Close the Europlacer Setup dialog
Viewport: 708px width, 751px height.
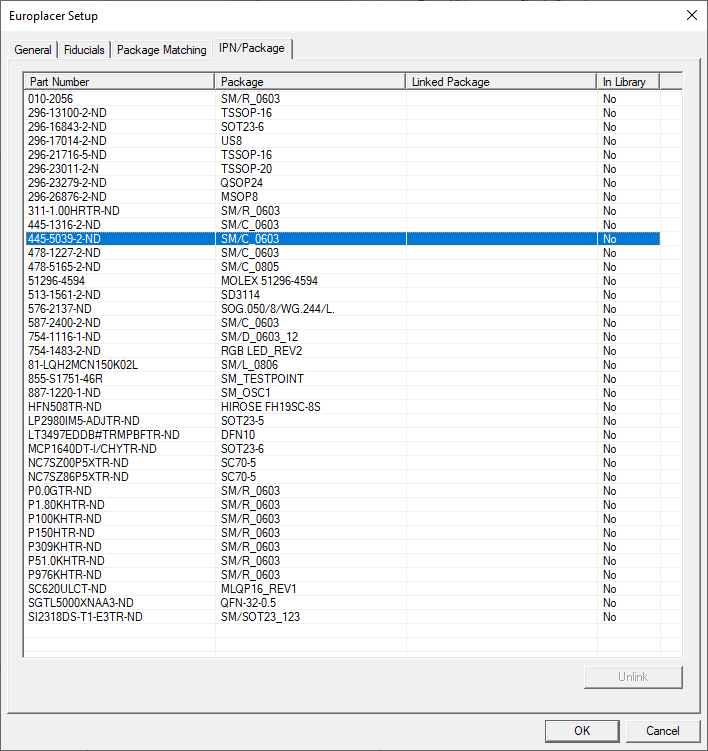click(690, 15)
